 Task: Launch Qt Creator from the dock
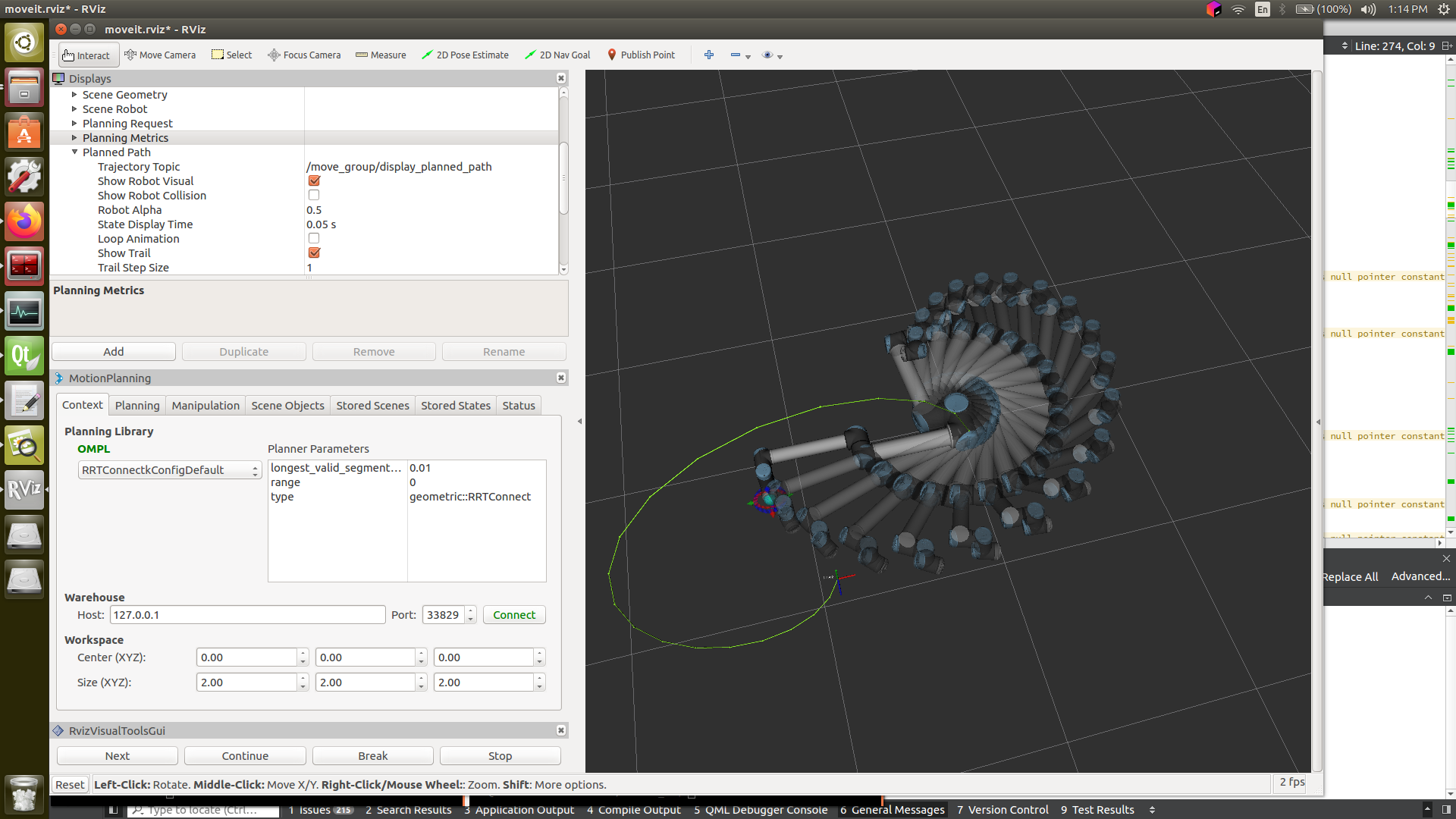click(24, 356)
